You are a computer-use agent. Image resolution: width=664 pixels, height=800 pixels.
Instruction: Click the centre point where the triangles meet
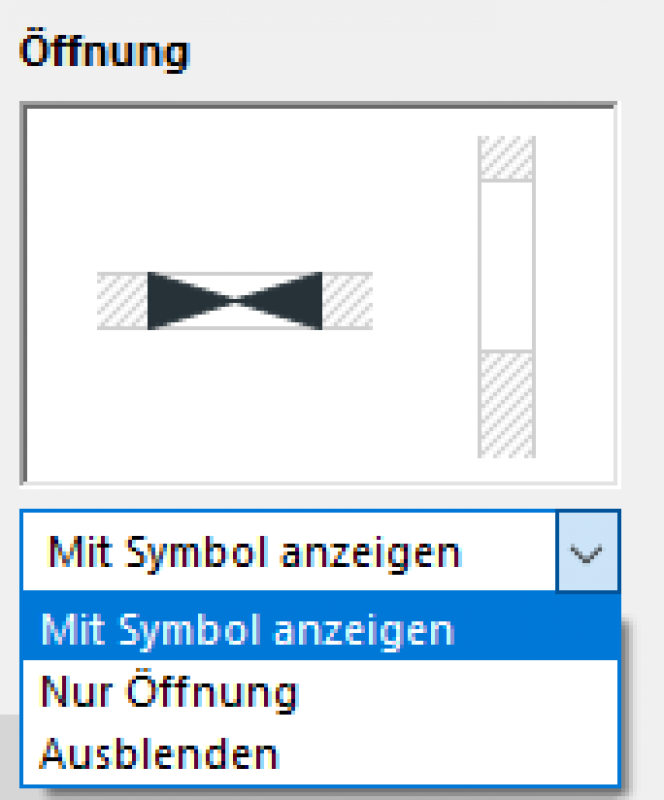click(x=235, y=300)
